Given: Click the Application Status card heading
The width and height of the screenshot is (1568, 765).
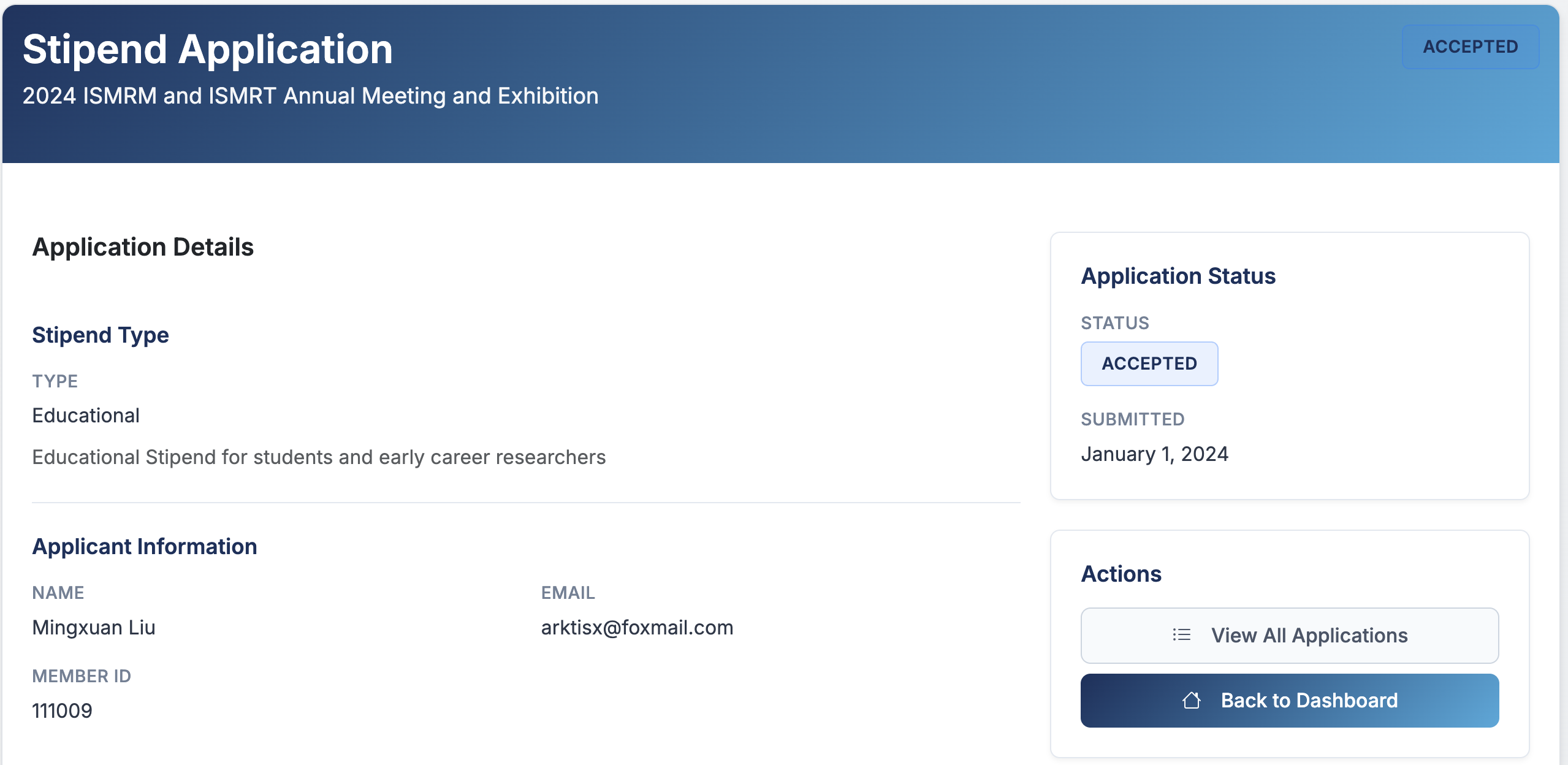Looking at the screenshot, I should pyautogui.click(x=1178, y=276).
